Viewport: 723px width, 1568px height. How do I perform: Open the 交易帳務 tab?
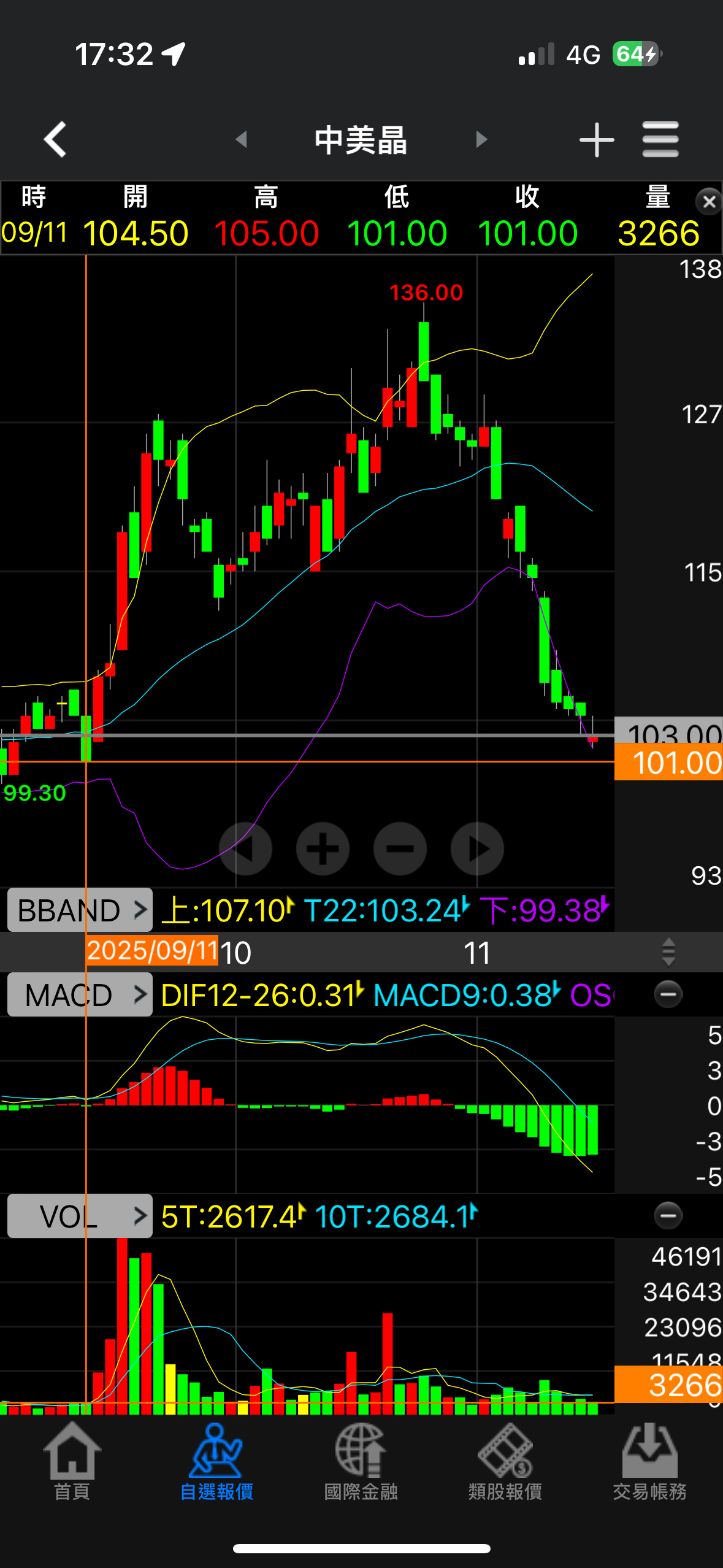[x=650, y=1462]
